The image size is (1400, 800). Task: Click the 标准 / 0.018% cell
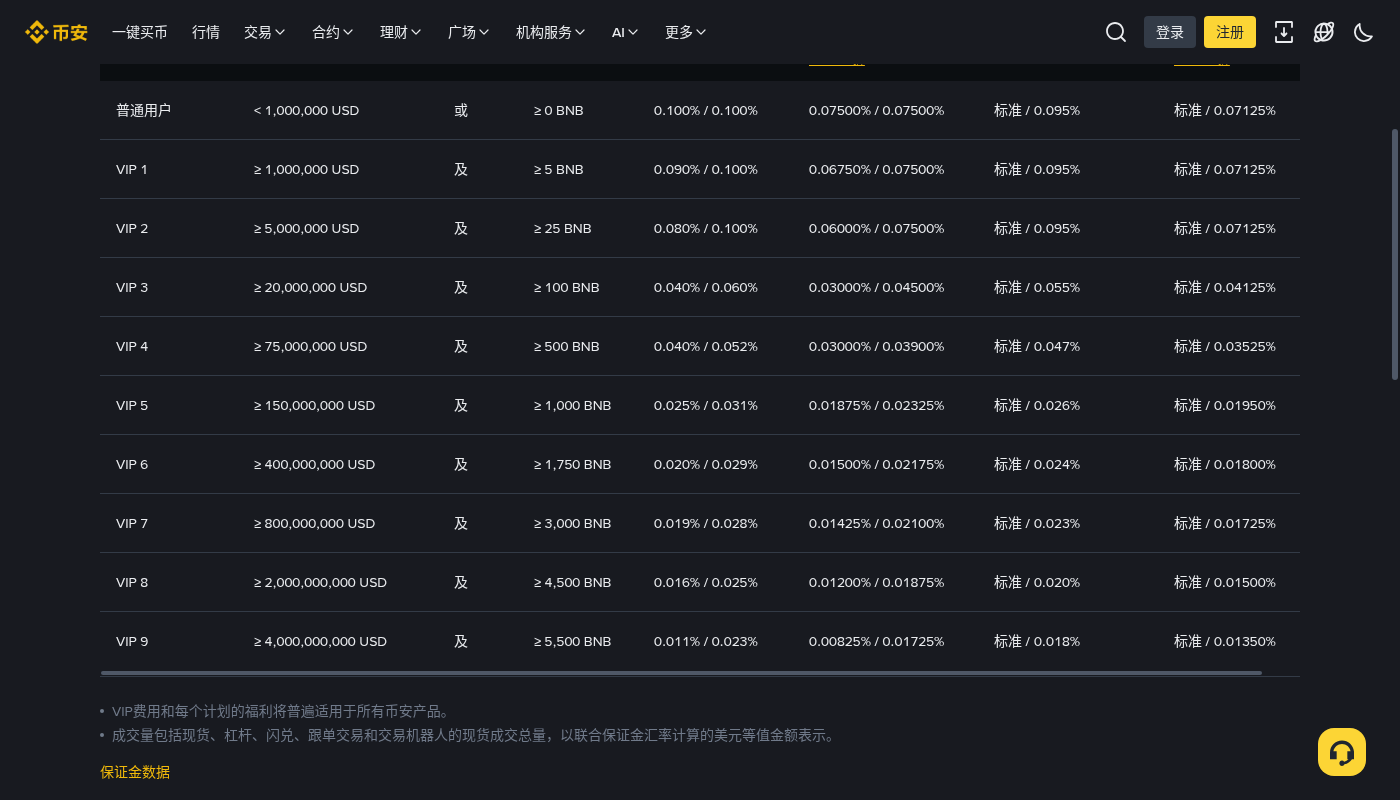(1037, 641)
